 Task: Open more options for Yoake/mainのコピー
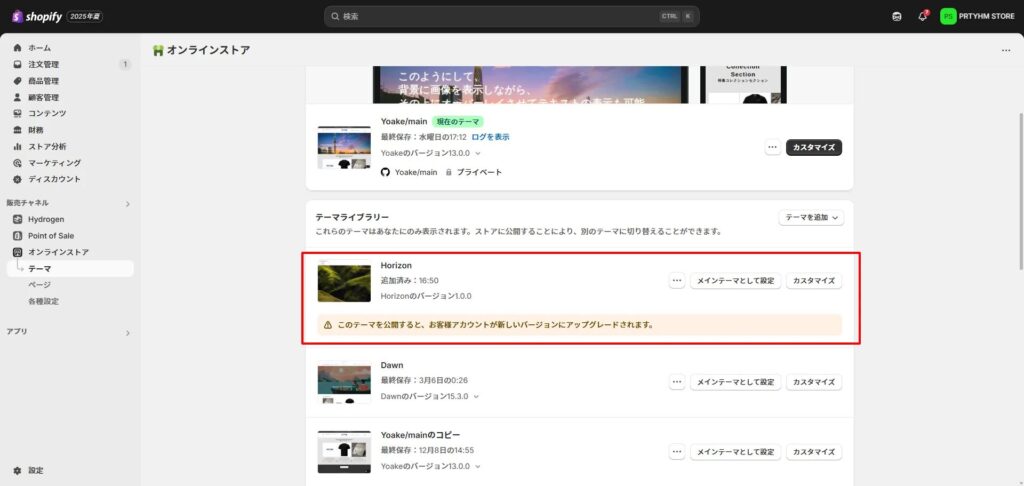(x=677, y=452)
